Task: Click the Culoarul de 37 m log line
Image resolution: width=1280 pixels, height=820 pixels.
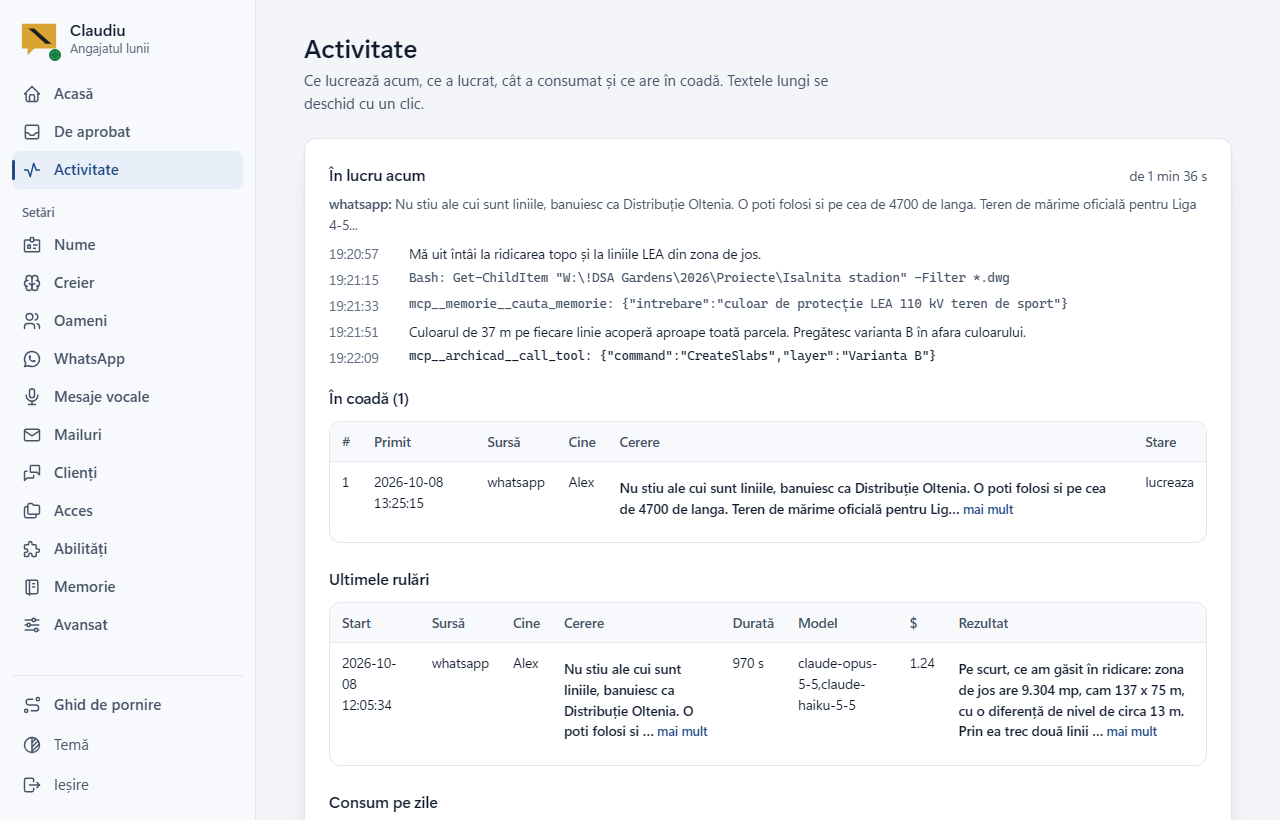Action: click(x=718, y=332)
